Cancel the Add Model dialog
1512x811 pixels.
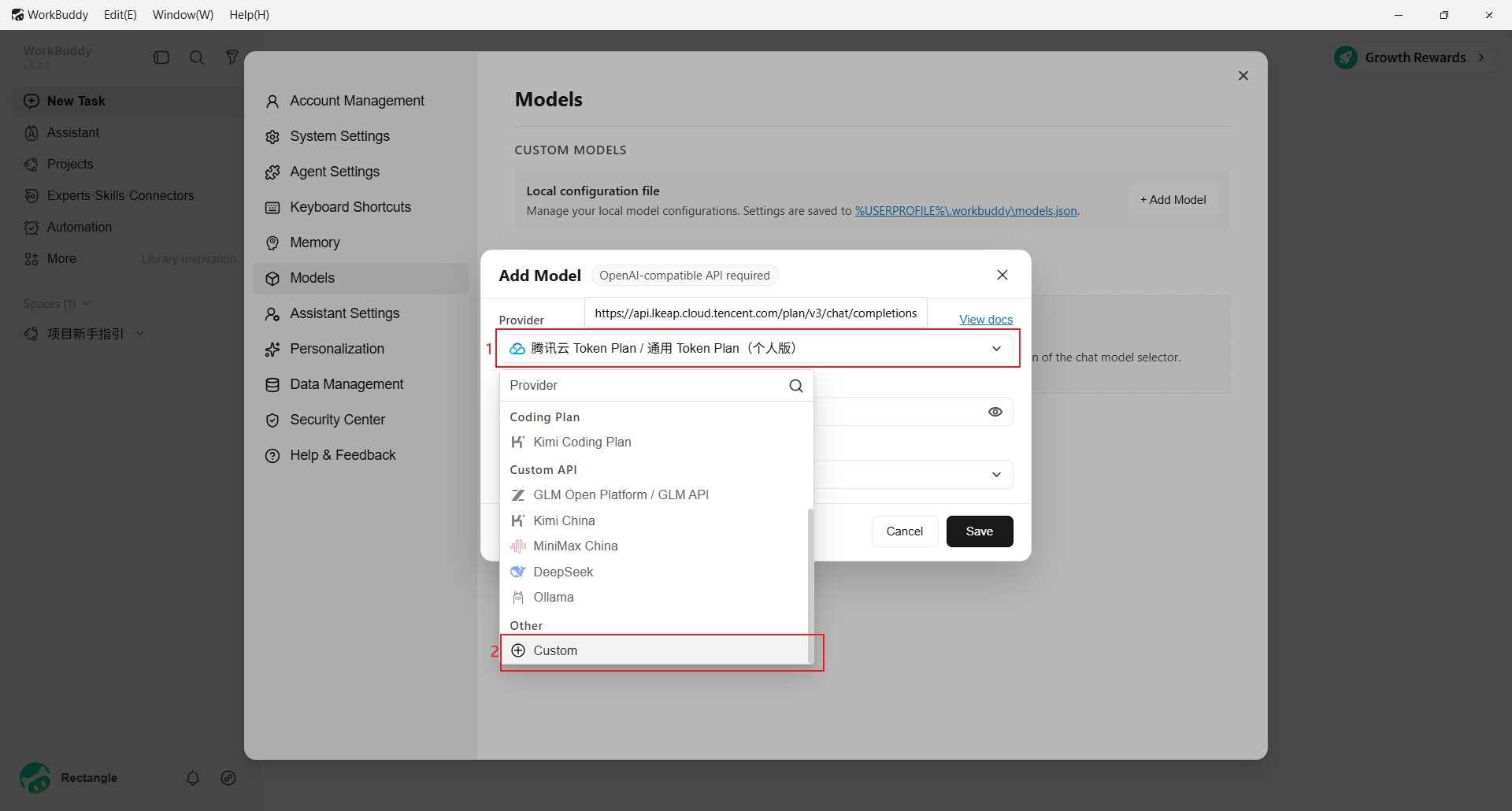904,531
